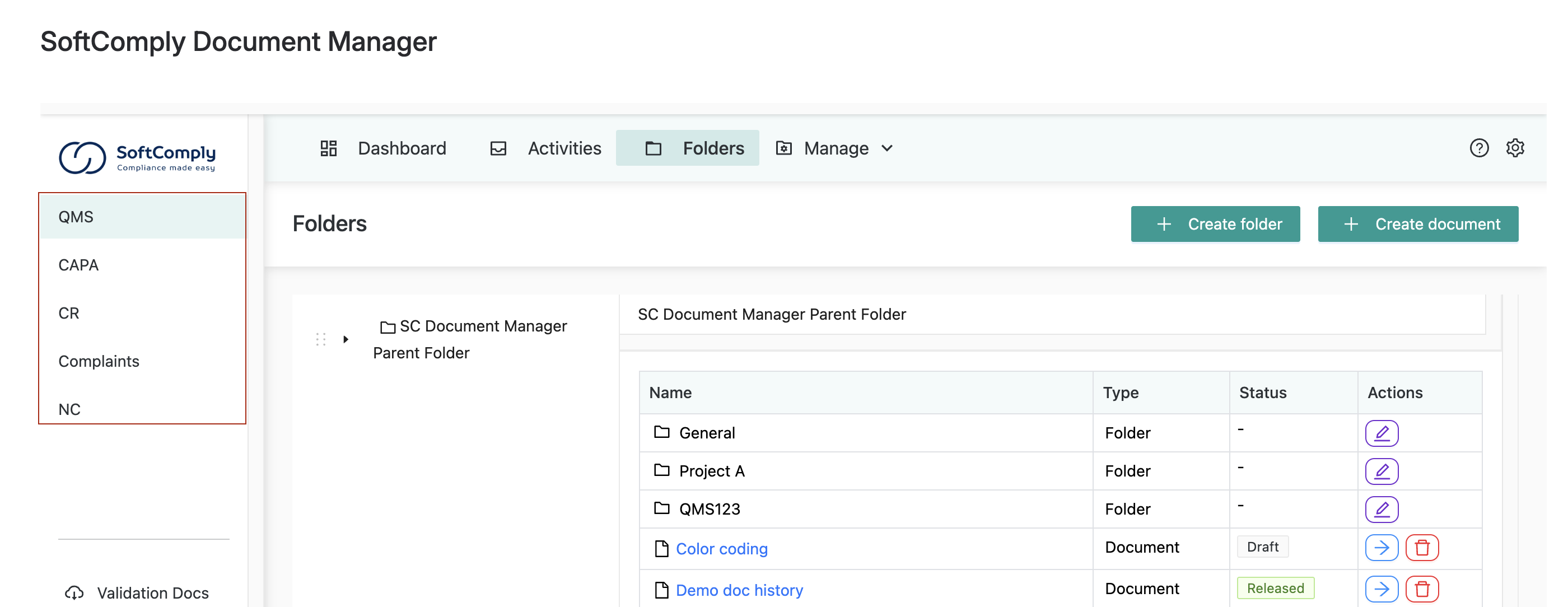
Task: Click drag handle beside parent folder tree
Action: 321,339
